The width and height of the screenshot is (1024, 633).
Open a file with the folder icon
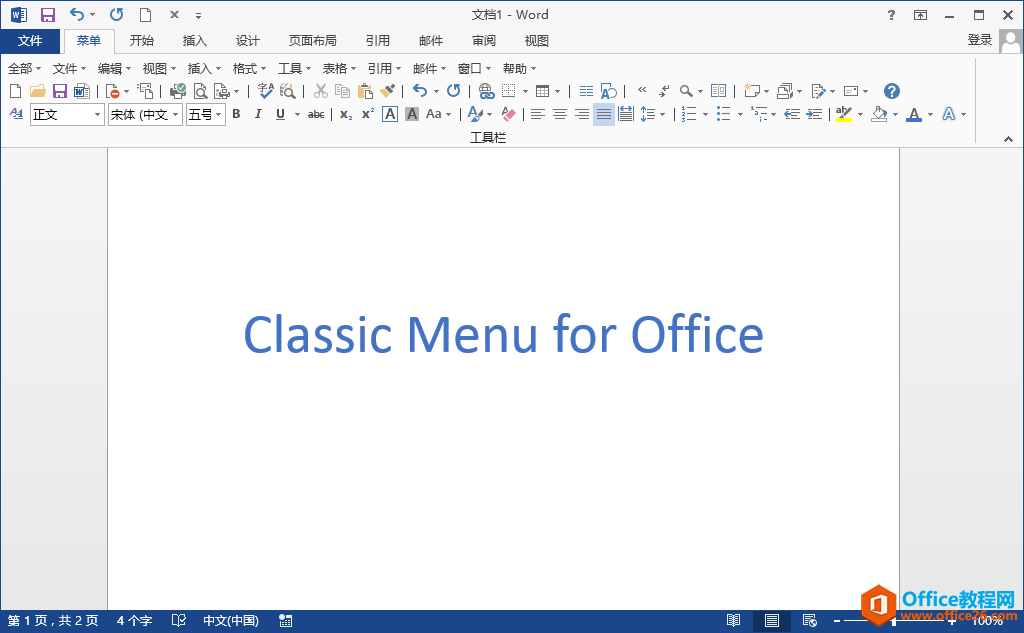click(x=38, y=91)
